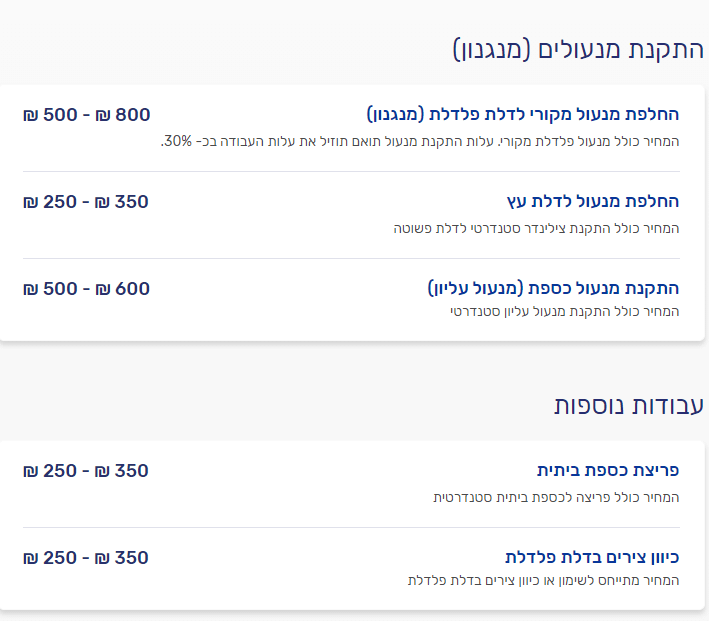Viewport: 709px width, 621px height.
Task: Click ₪250 - ₪350 price for wooden door lock
Action: tap(86, 202)
